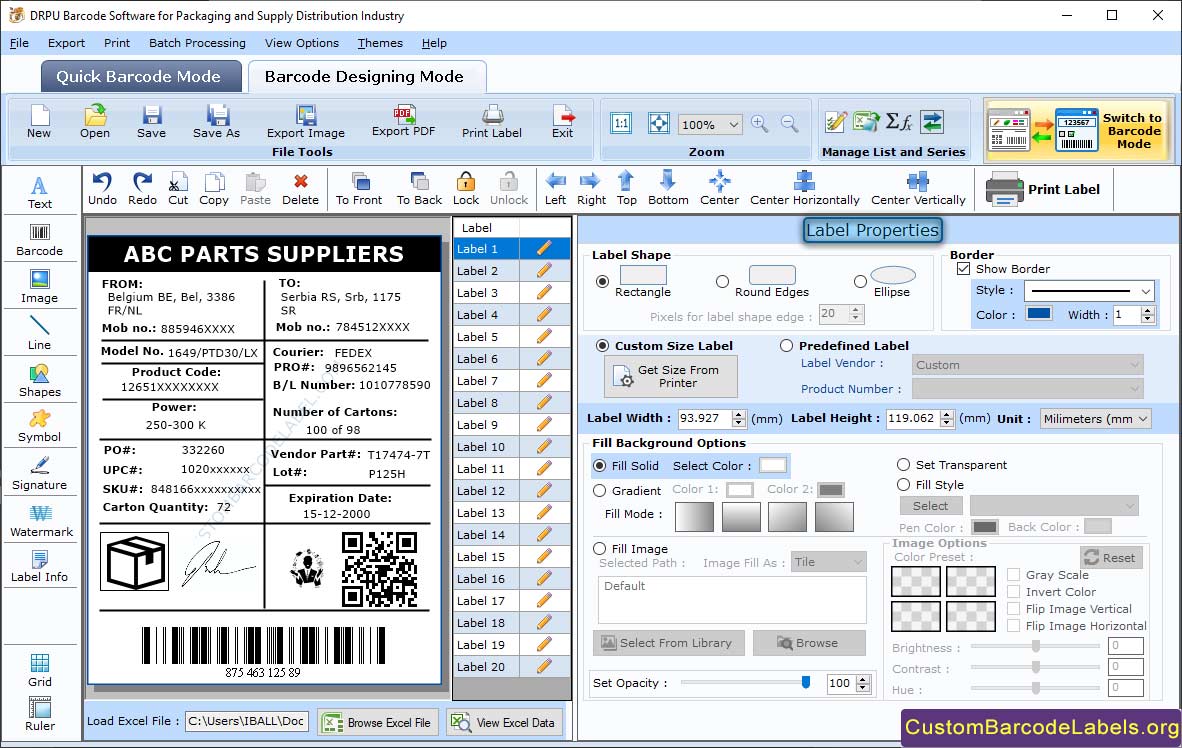This screenshot has height=748, width=1182.
Task: Select the Barcode tool in sidebar
Action: click(x=39, y=240)
